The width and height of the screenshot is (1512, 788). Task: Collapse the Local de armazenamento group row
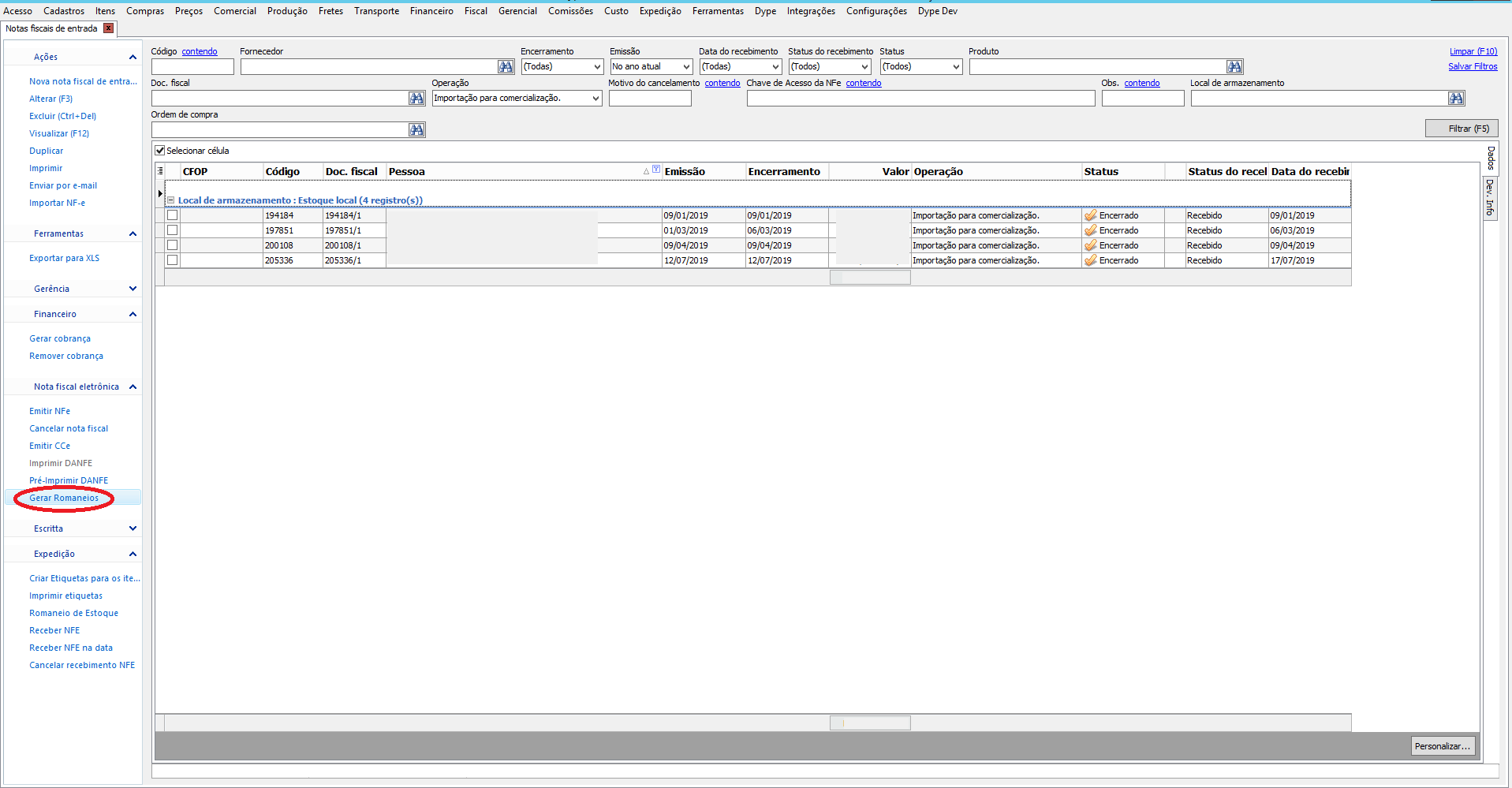tap(170, 200)
